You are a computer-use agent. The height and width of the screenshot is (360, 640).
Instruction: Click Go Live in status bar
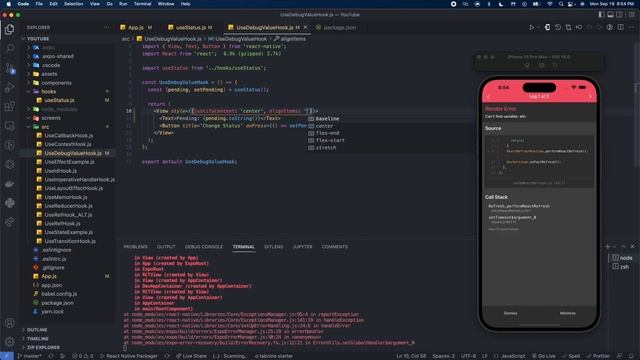point(543,356)
